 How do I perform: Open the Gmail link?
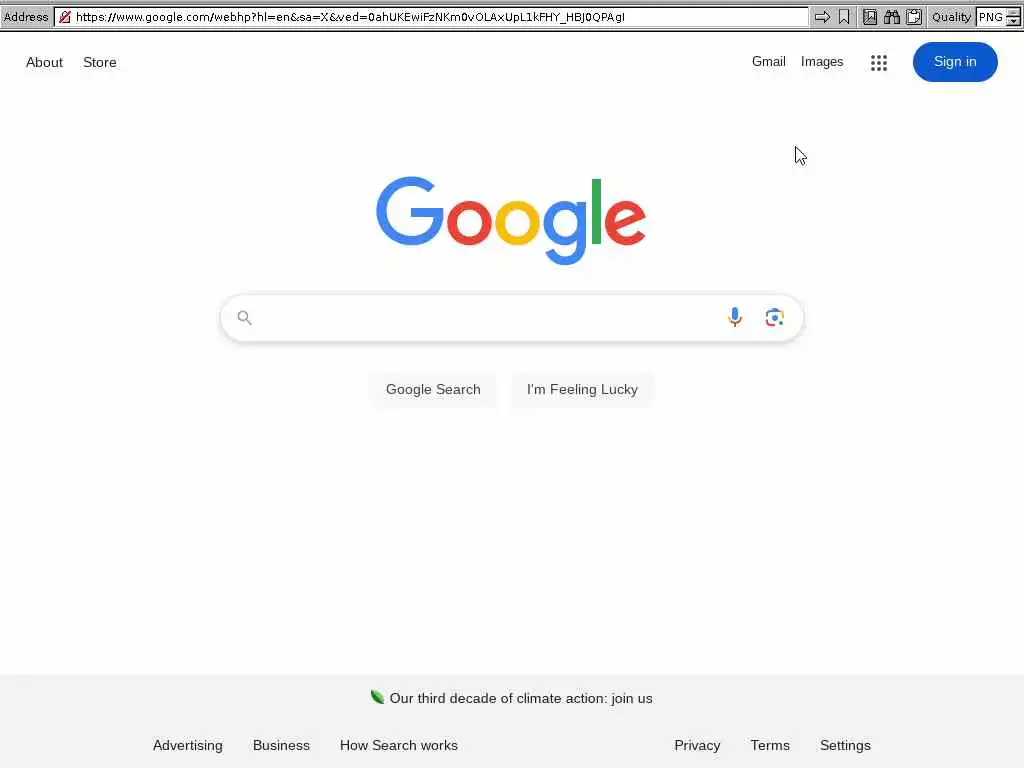(768, 61)
